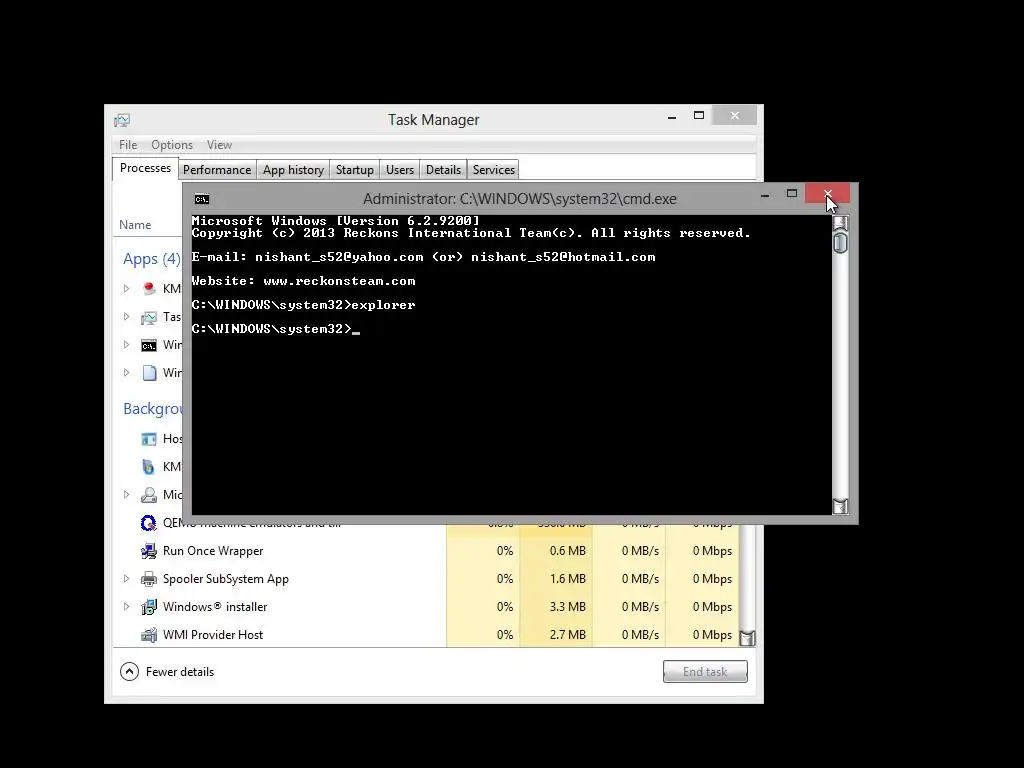Maximize the cmd.exe window
The height and width of the screenshot is (768, 1024).
point(792,193)
